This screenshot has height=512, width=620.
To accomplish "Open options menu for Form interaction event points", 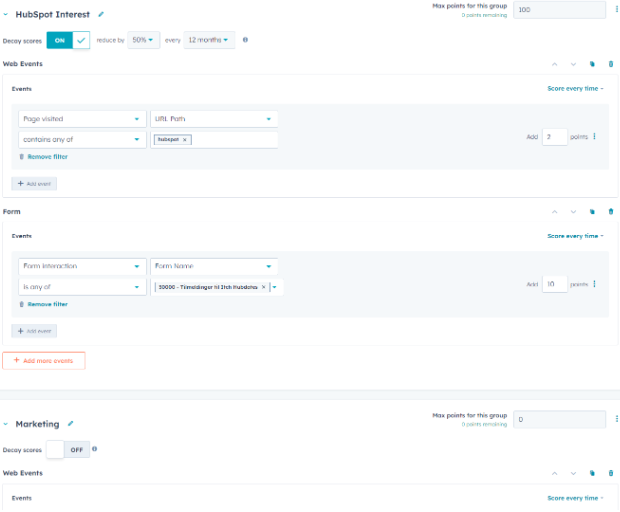I will pos(594,284).
